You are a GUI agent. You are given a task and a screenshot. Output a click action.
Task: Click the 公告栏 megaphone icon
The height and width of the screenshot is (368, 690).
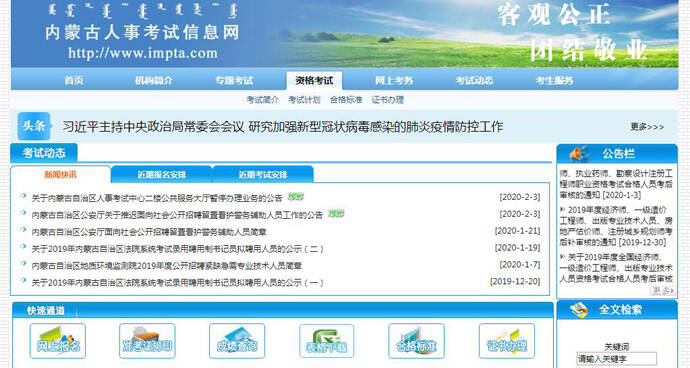[x=579, y=153]
